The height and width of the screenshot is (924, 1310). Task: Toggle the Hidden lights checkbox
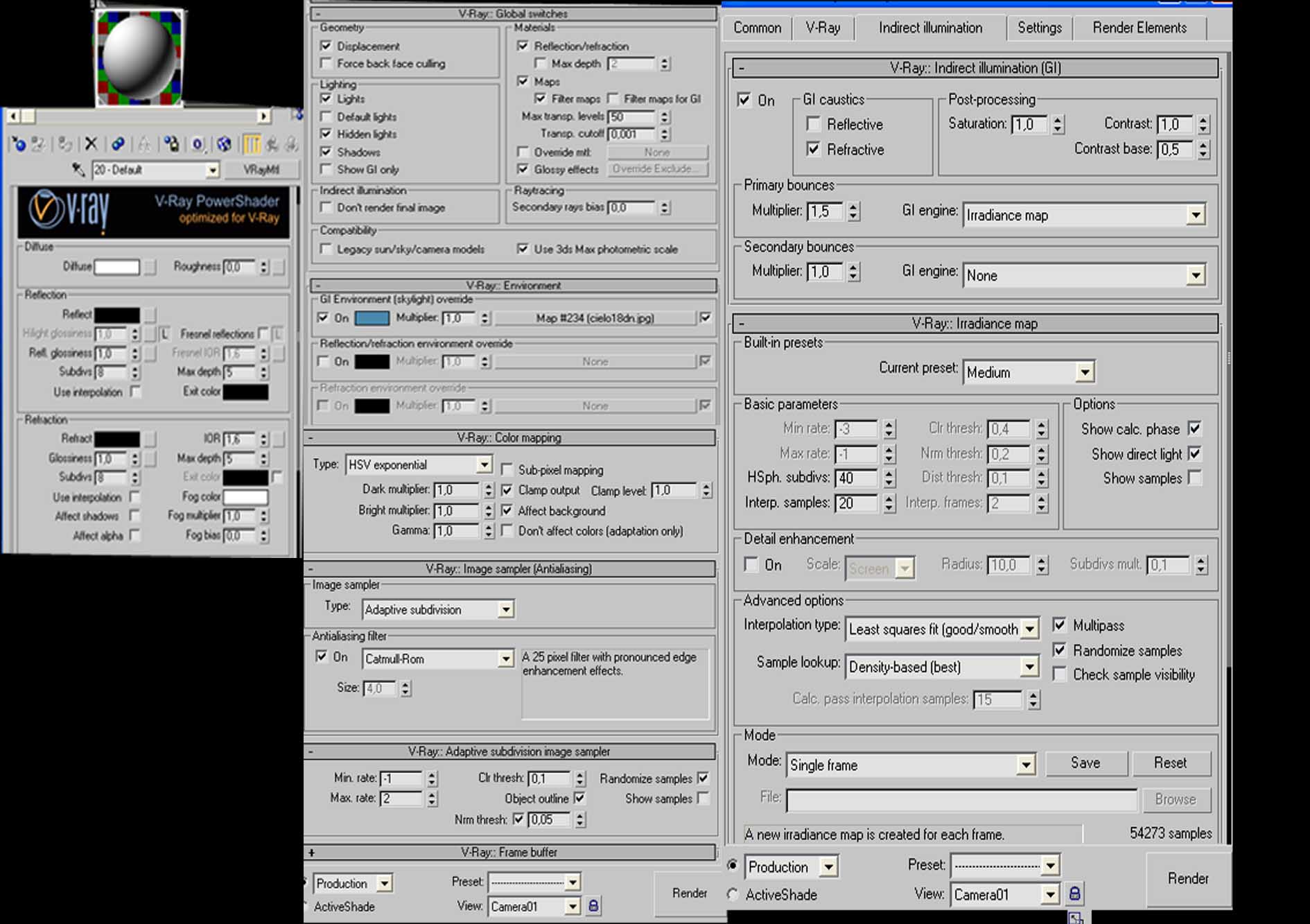tap(326, 134)
